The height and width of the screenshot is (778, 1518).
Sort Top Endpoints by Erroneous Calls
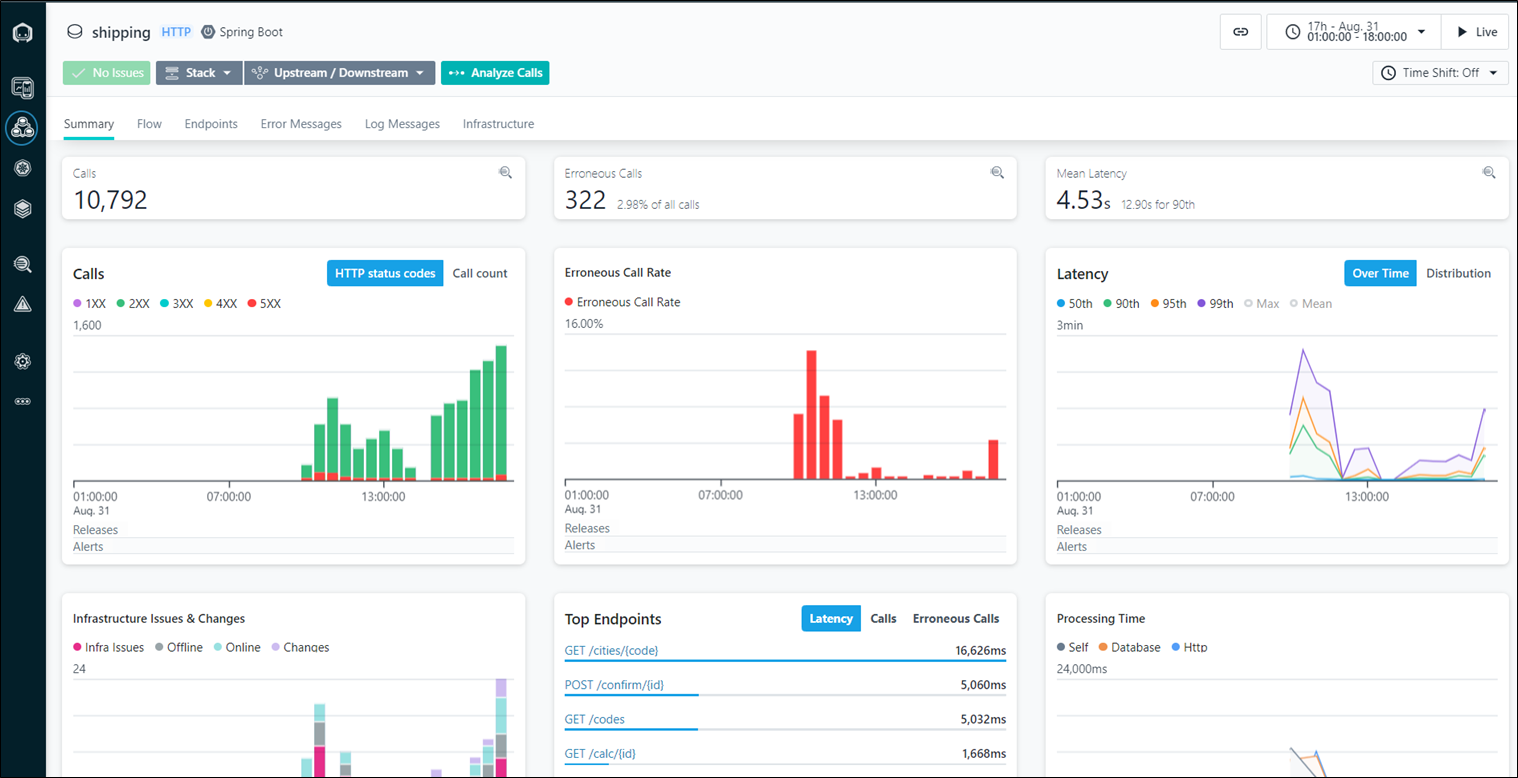coord(956,619)
